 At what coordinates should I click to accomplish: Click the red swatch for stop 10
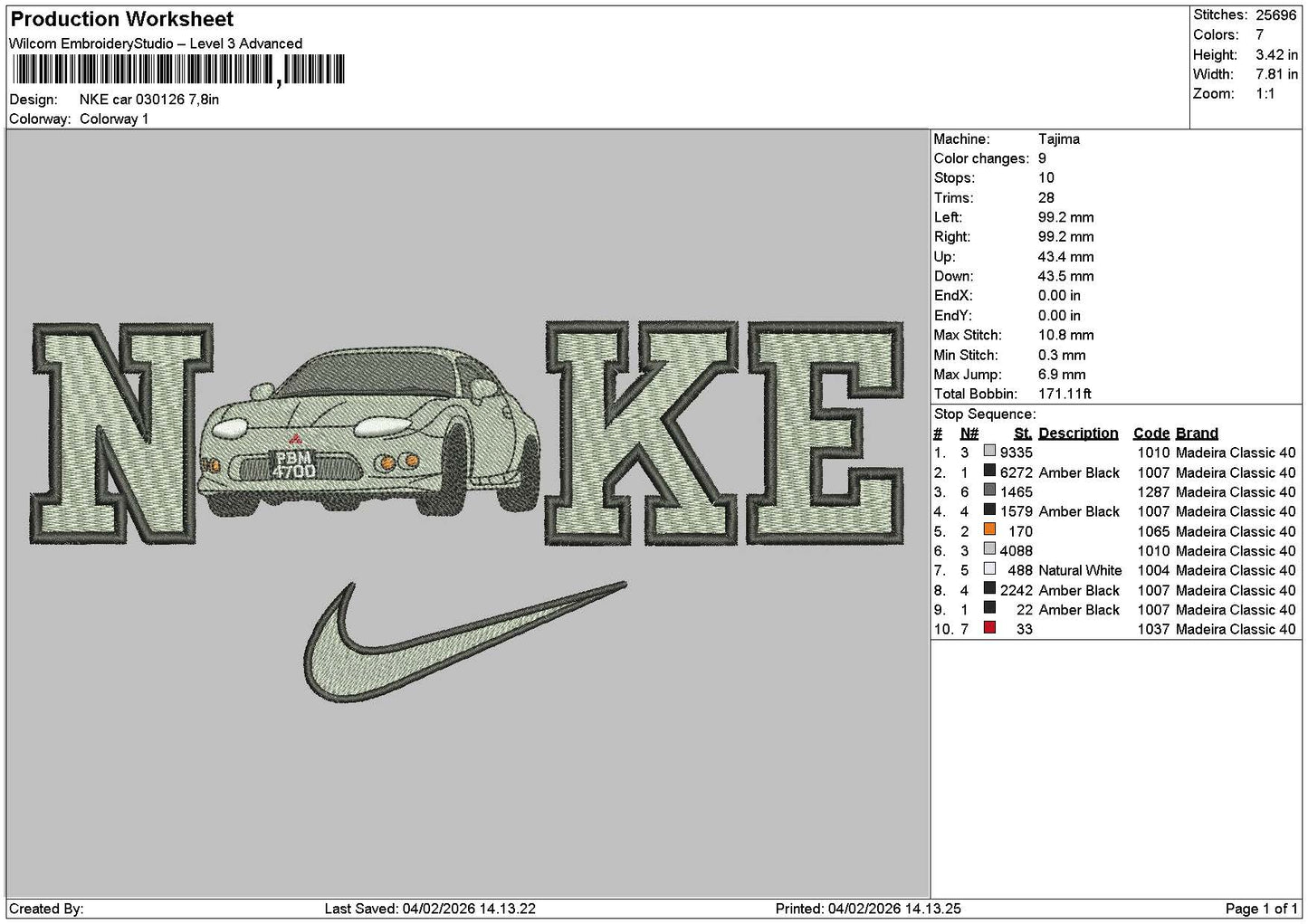point(989,629)
